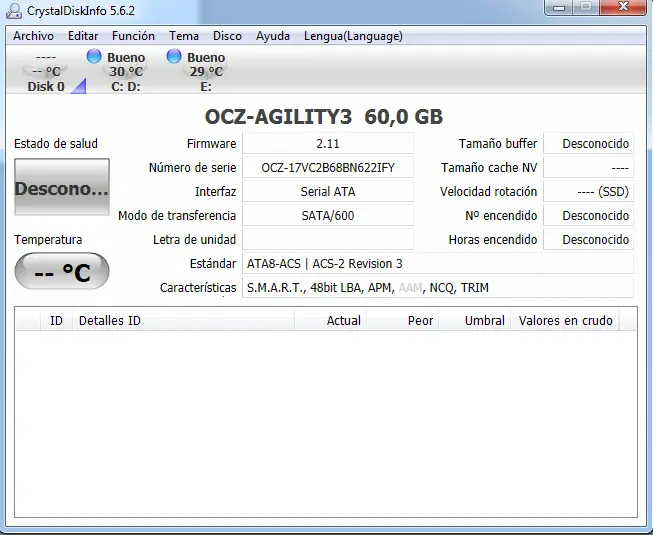Click the Tamaño cache NV value field

588,168
